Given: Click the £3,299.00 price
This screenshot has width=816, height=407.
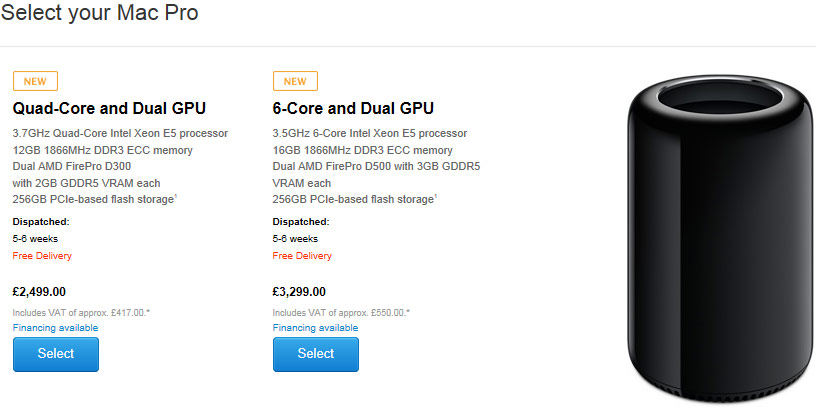Looking at the screenshot, I should tap(299, 292).
